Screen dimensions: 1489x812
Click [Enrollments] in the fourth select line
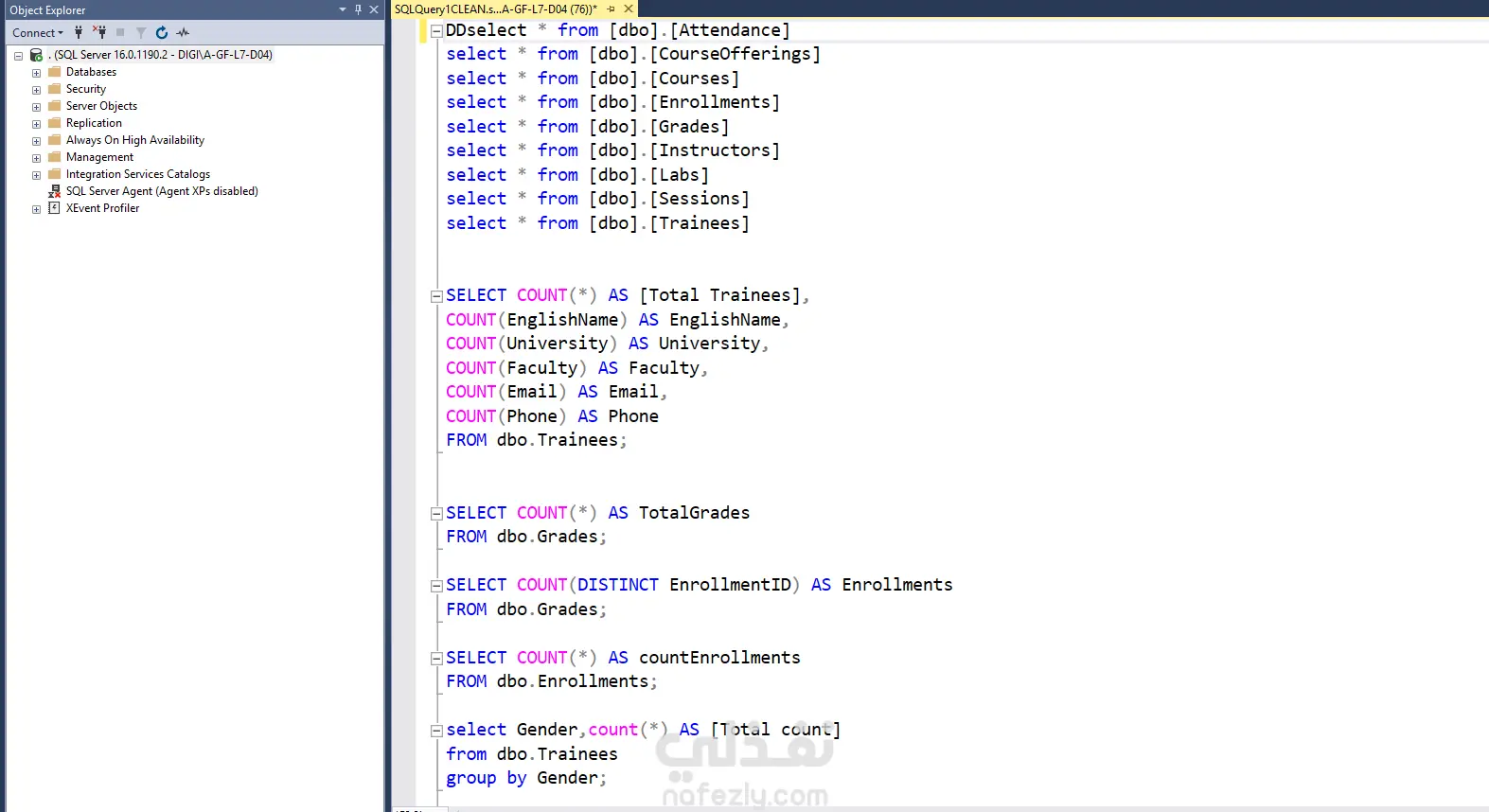tap(715, 102)
